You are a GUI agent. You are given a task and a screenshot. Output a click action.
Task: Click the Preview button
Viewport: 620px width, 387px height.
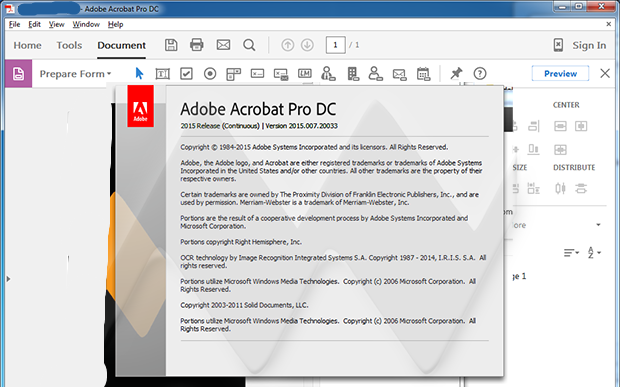tap(560, 74)
